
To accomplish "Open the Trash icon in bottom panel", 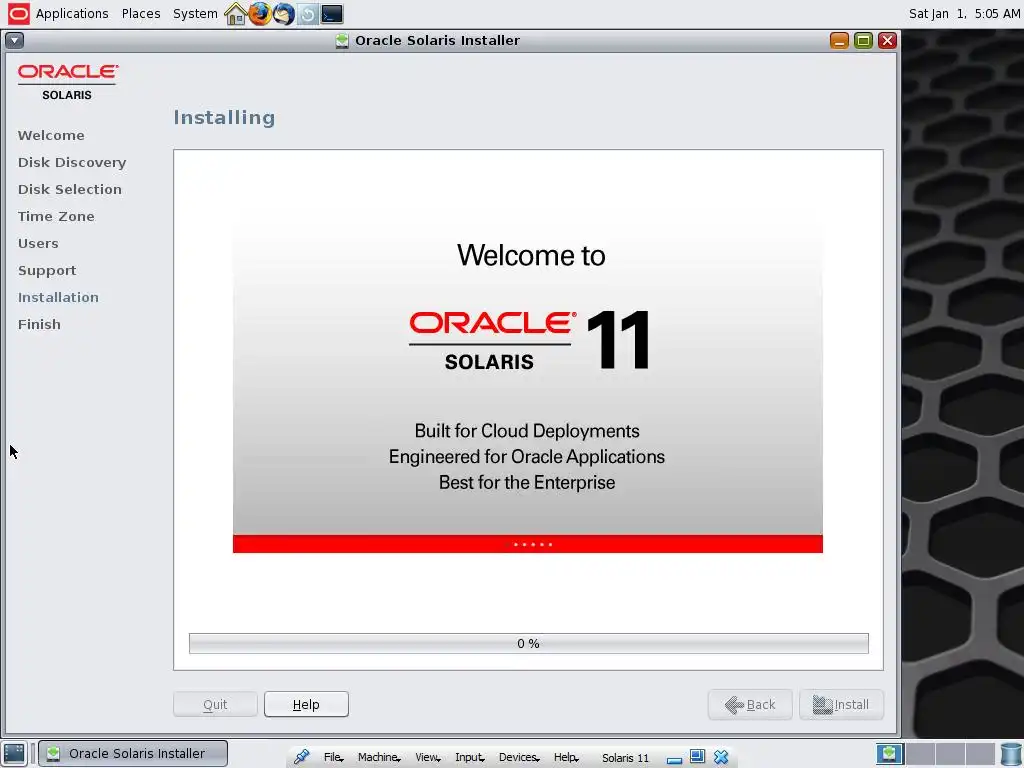I will [1010, 753].
